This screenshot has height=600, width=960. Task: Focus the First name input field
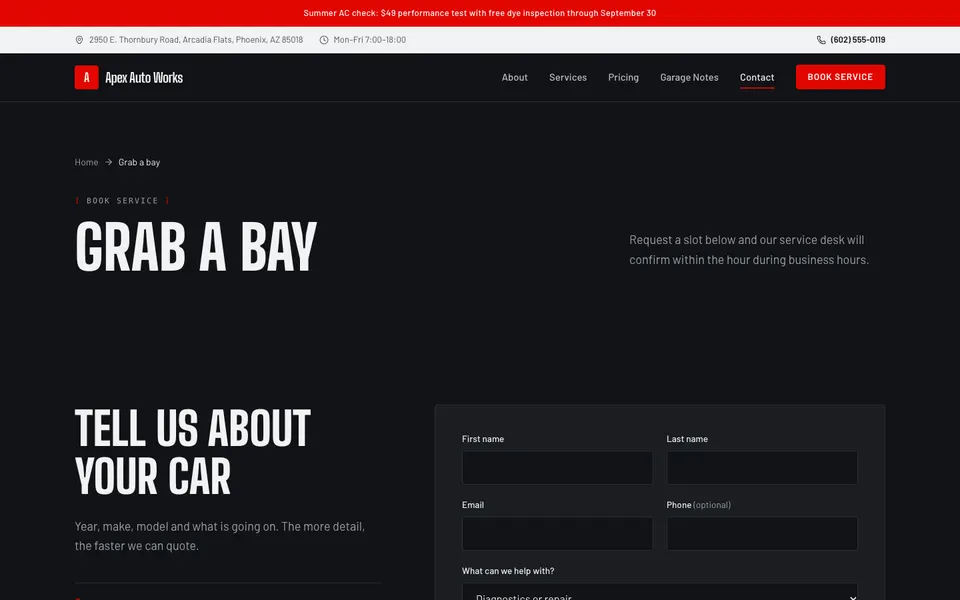click(557, 468)
